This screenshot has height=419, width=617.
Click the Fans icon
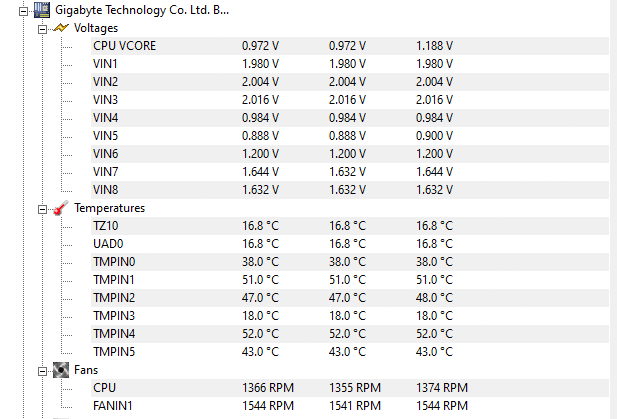[x=61, y=370]
